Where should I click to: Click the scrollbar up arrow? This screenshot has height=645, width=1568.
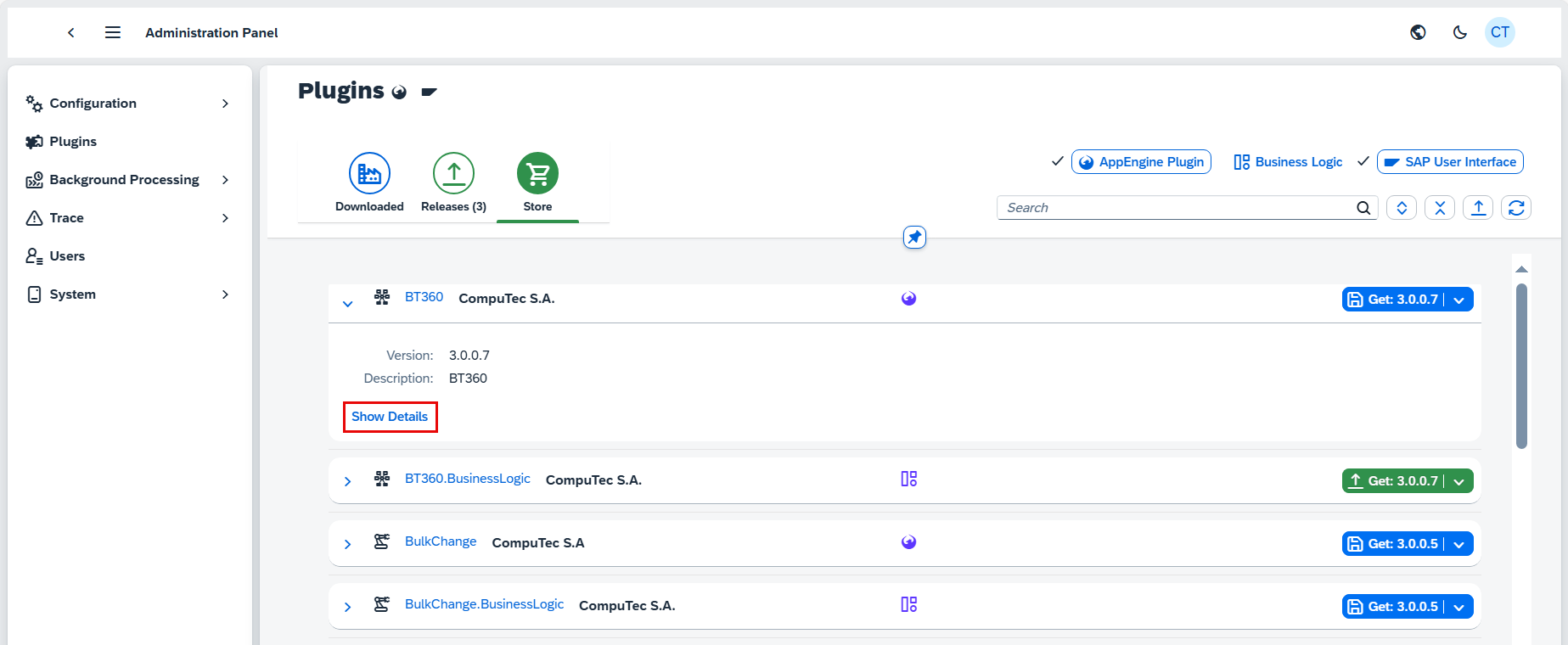[x=1521, y=269]
